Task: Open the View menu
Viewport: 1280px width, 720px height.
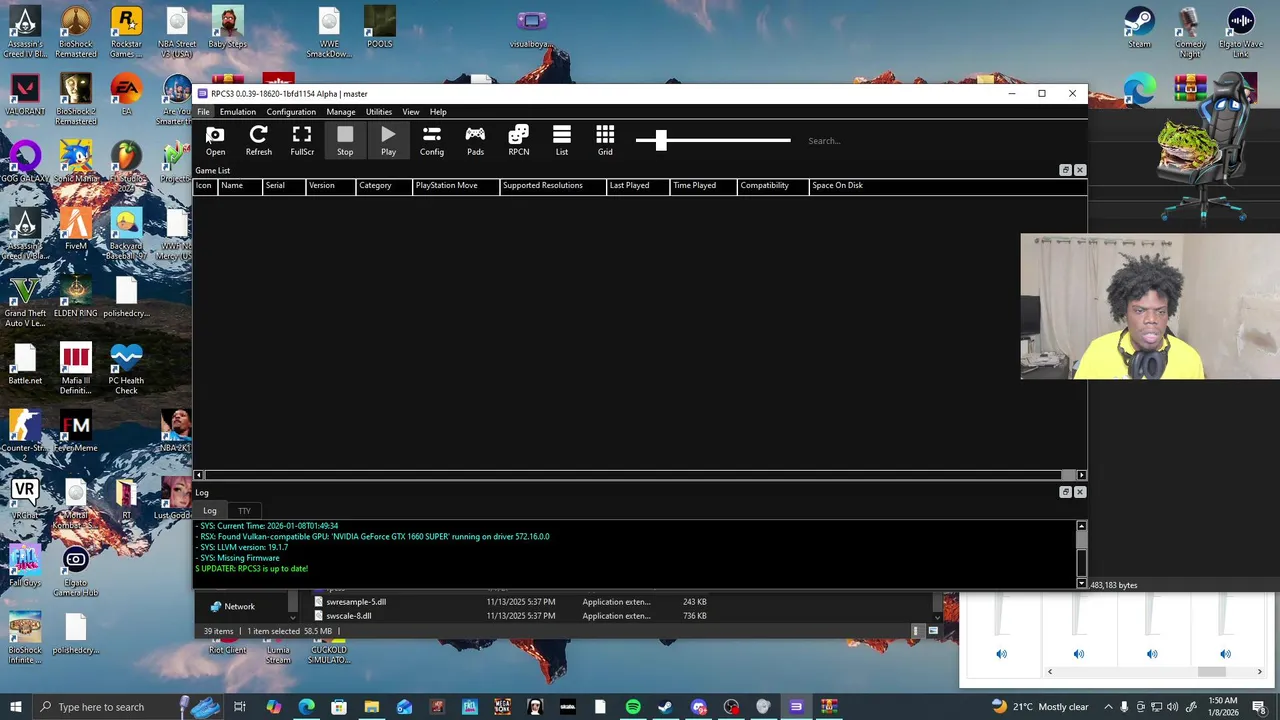Action: (x=411, y=112)
